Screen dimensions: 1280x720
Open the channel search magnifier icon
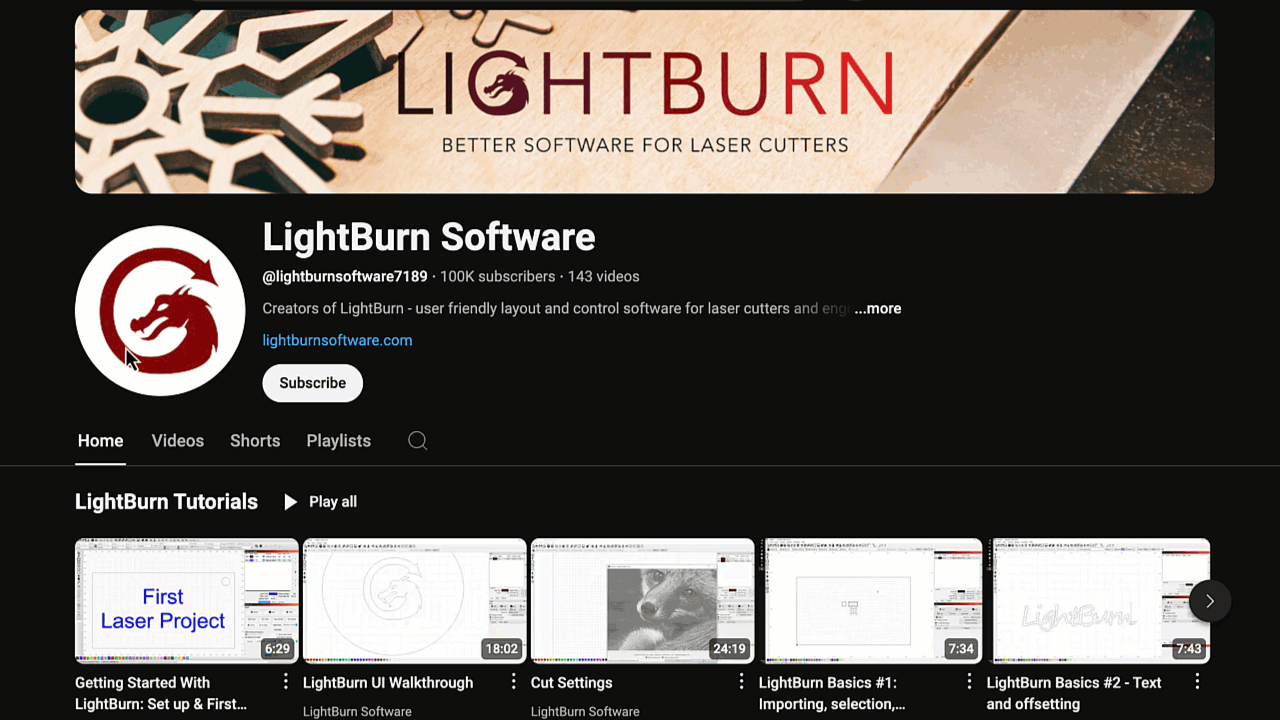coord(418,441)
